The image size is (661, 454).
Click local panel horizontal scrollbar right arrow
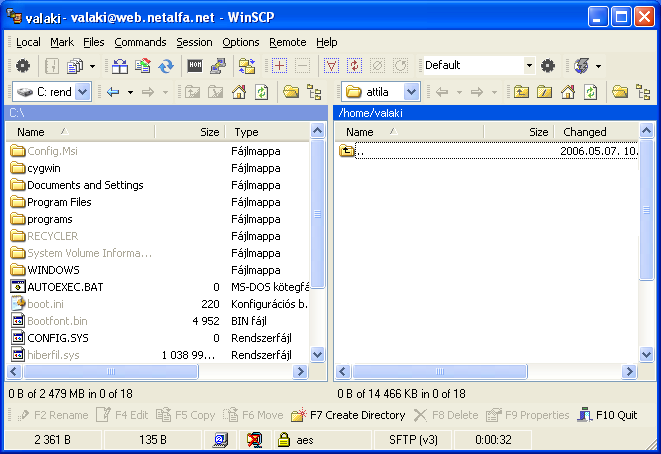click(x=301, y=371)
